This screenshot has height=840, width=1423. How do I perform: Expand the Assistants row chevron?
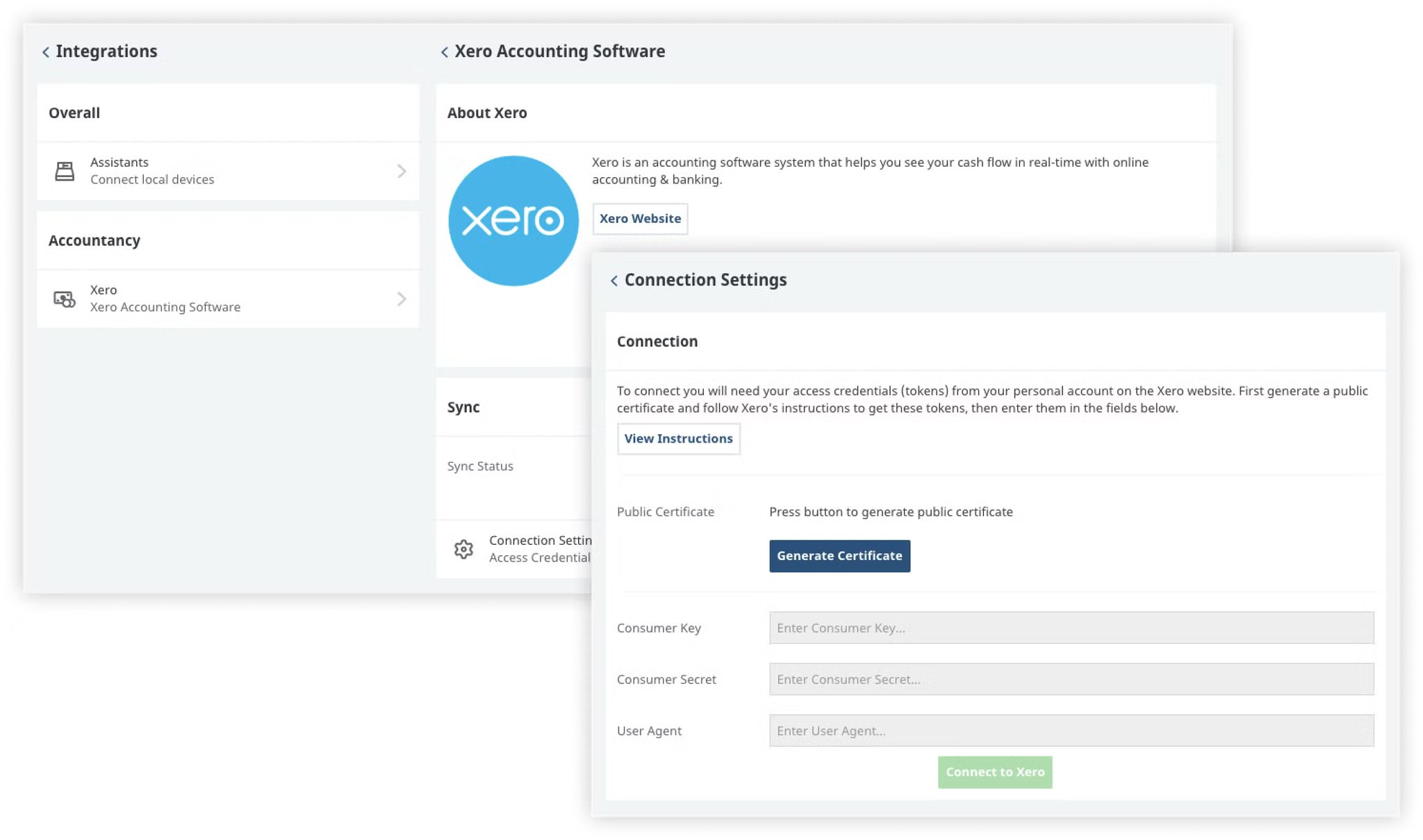(401, 171)
